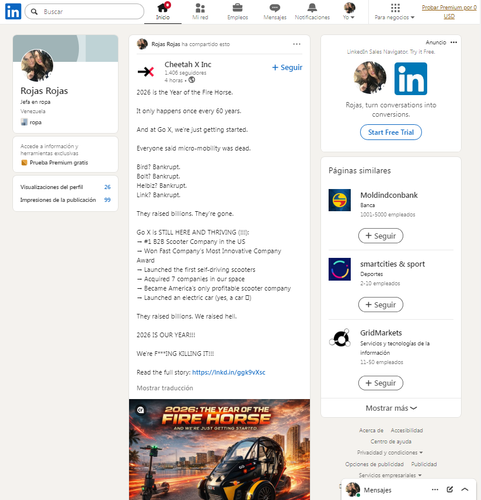Screen dimensions: 481x500
Task: Click the post visibility globe icon
Action: [x=192, y=80]
